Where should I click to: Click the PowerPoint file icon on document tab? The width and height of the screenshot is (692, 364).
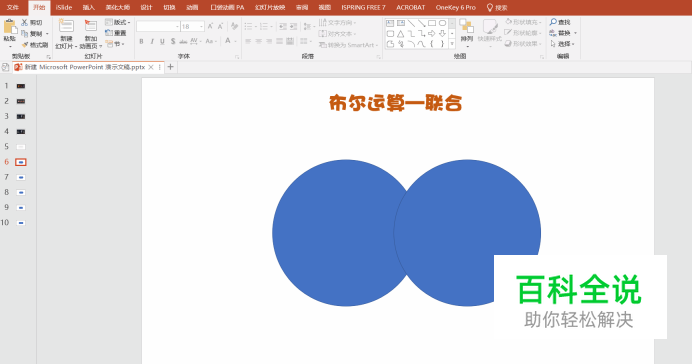[18, 67]
